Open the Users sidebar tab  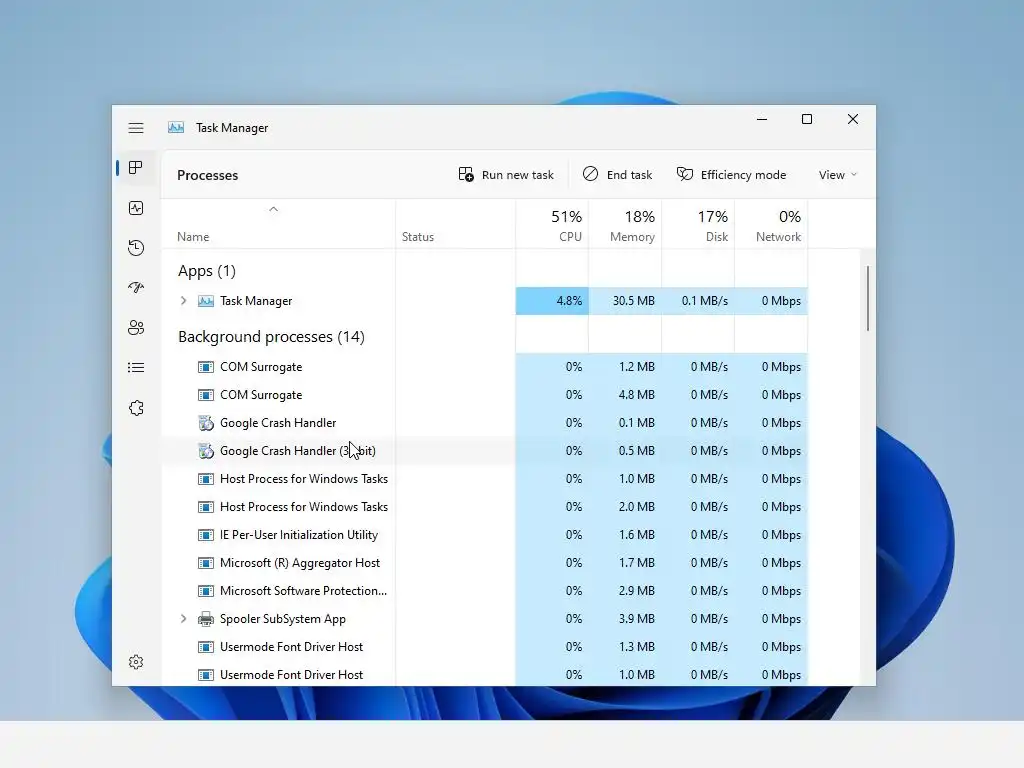pos(136,328)
